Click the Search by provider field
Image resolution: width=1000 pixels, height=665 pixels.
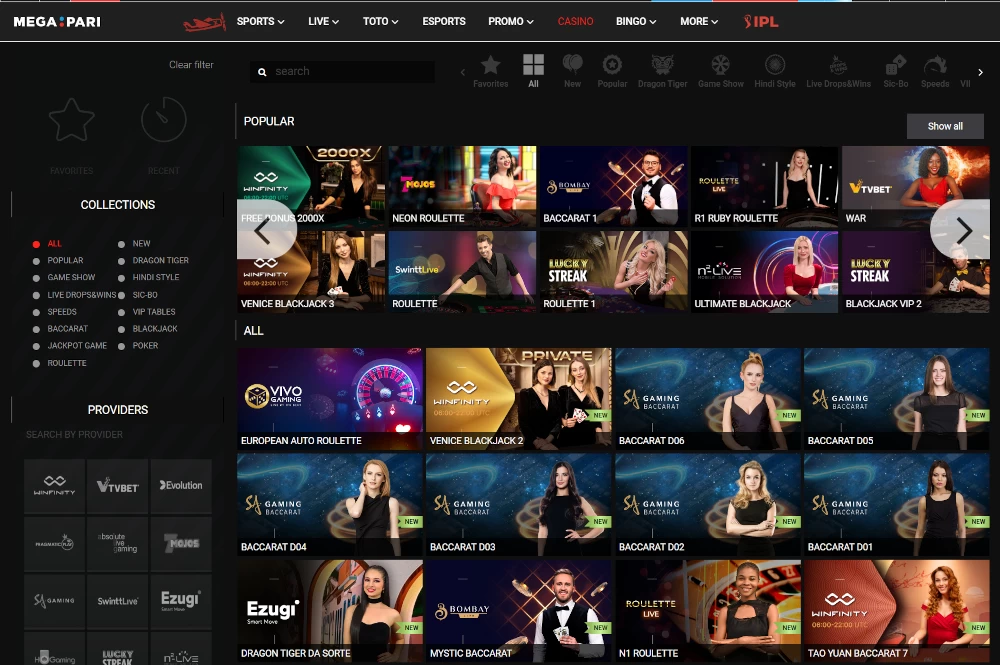pyautogui.click(x=75, y=435)
